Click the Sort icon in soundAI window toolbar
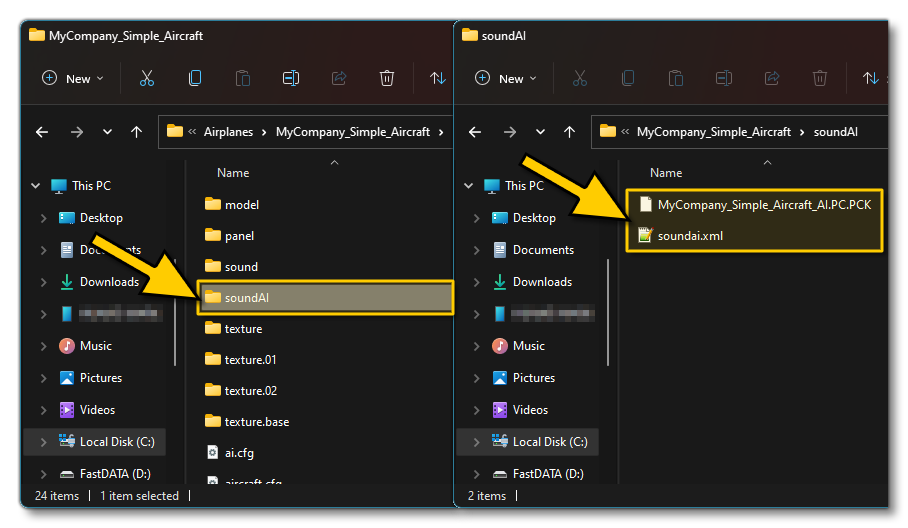 [x=870, y=78]
